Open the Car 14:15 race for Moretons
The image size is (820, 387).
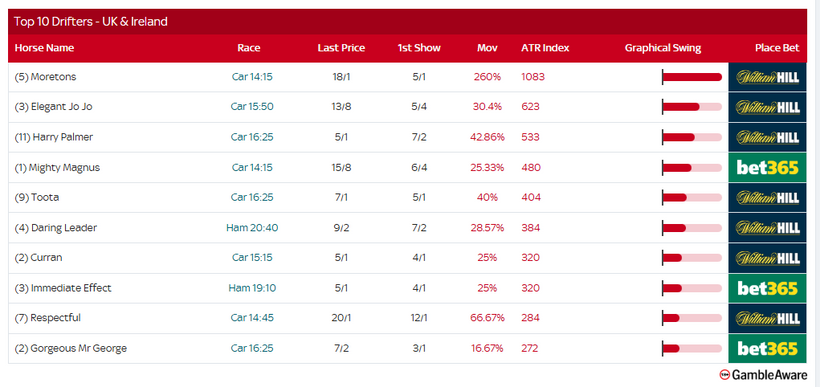pyautogui.click(x=252, y=77)
